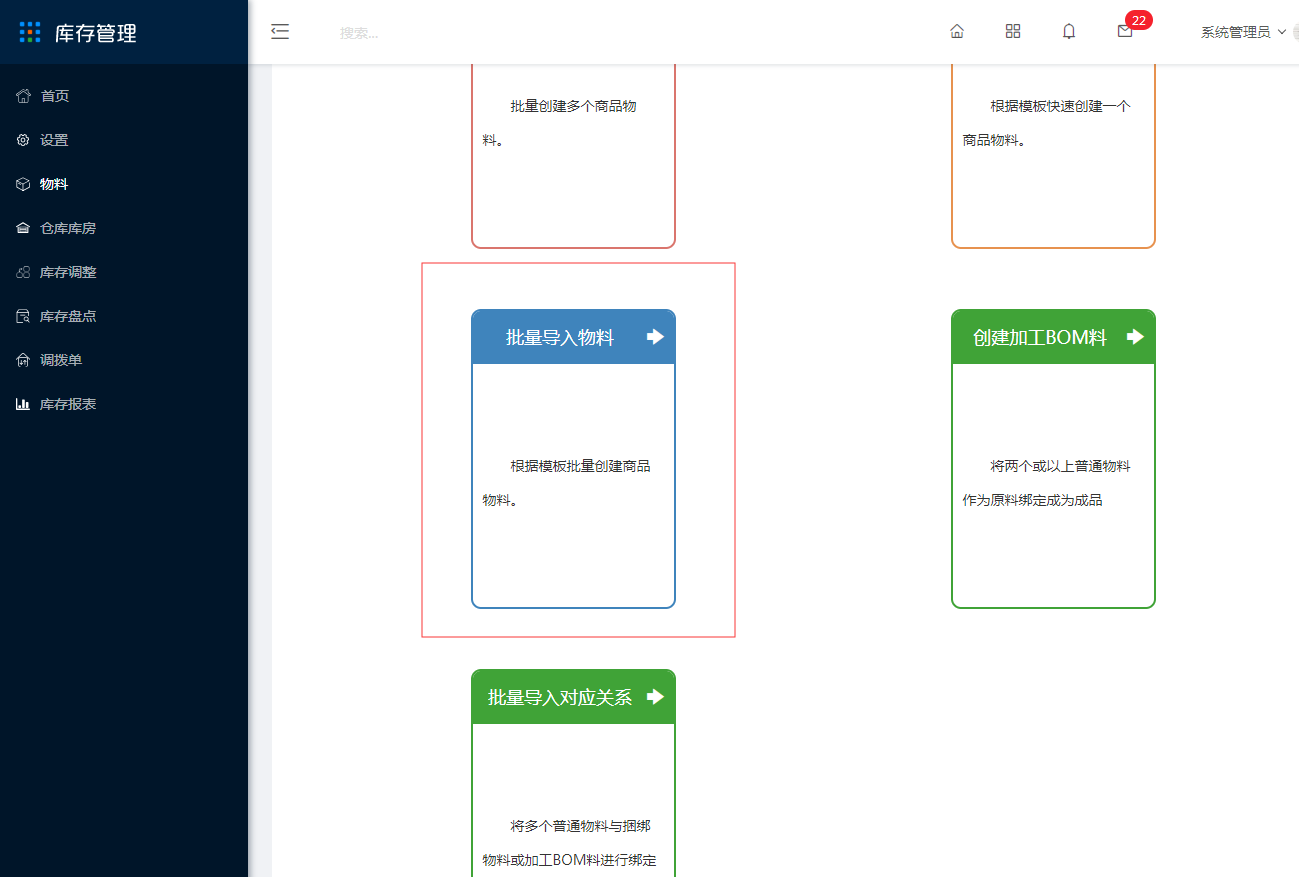Click the arrow on the 批量导入物料 card

click(655, 337)
